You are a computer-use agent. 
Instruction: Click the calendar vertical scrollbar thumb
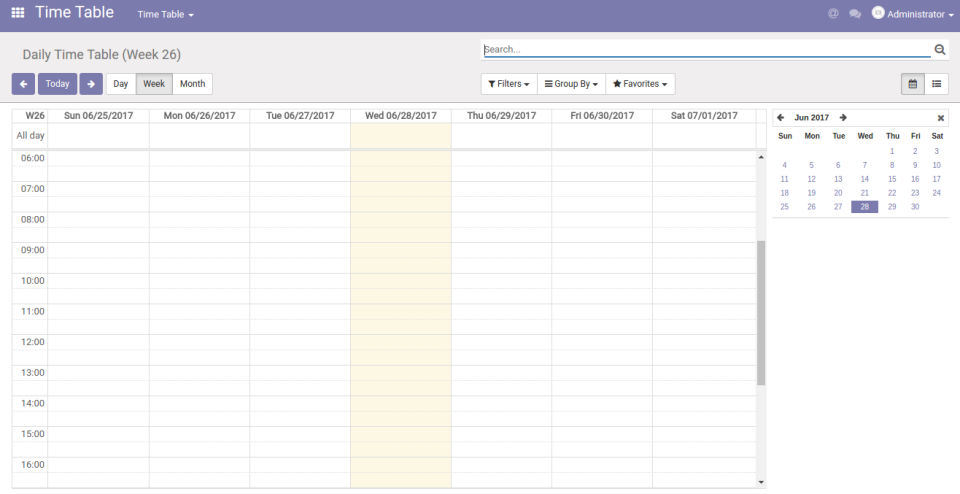761,313
